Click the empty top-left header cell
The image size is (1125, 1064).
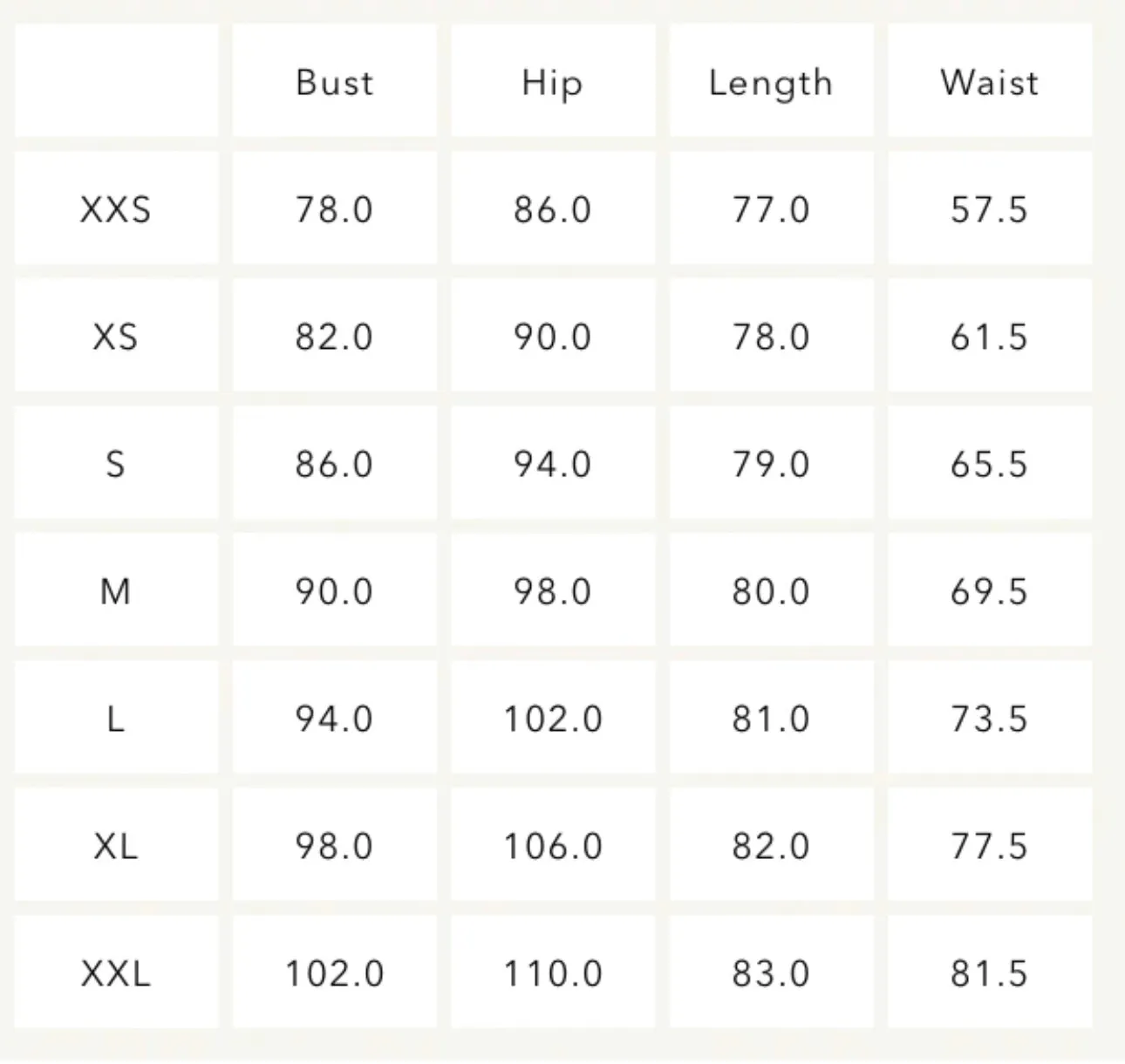point(116,80)
